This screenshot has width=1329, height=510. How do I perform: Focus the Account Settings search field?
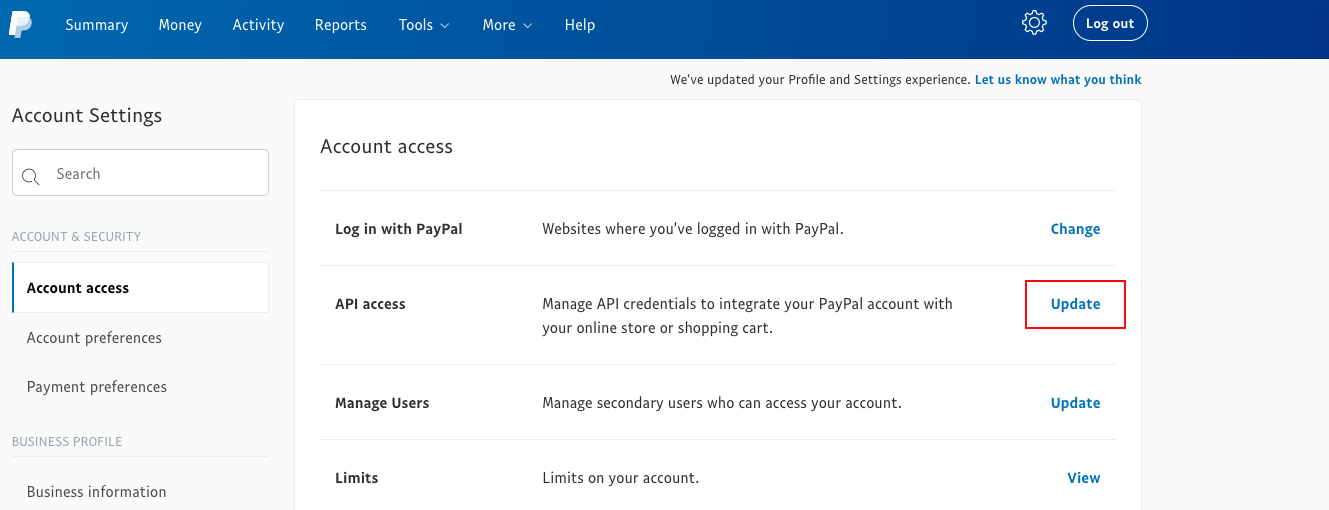140,173
